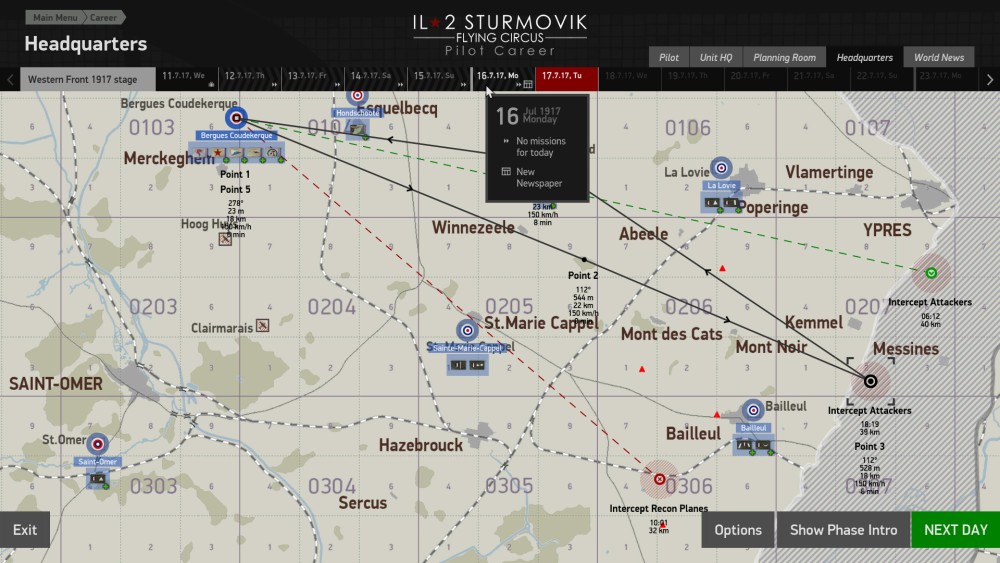Select the Headquarters tab
The width and height of the screenshot is (1000, 563).
pyautogui.click(x=864, y=57)
